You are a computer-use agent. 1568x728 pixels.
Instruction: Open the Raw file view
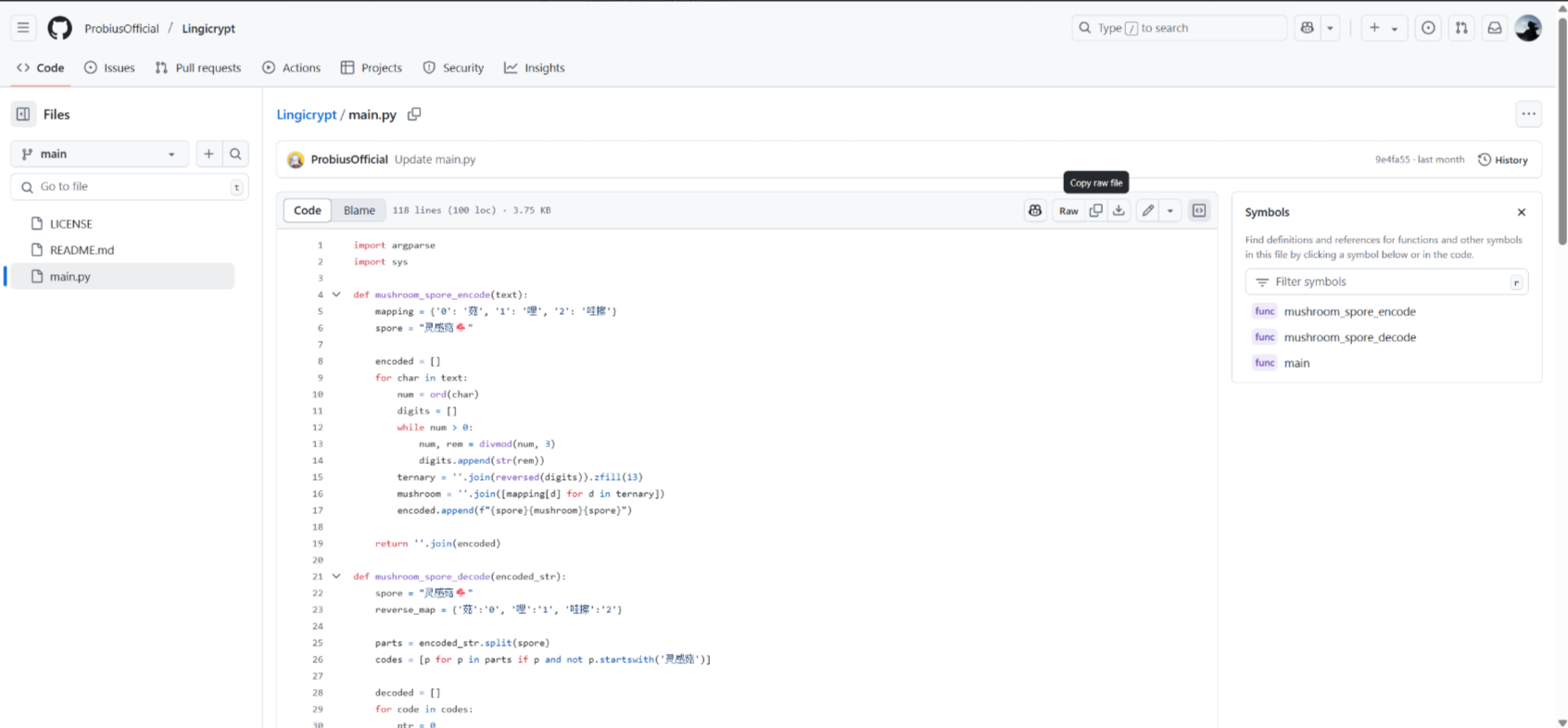[1069, 210]
